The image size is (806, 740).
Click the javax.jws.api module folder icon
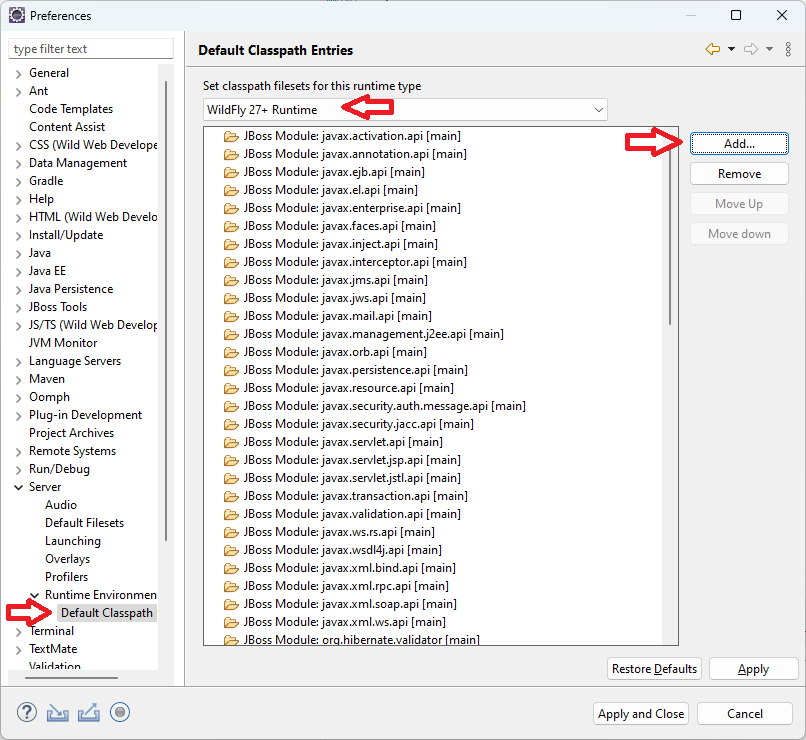click(231, 298)
